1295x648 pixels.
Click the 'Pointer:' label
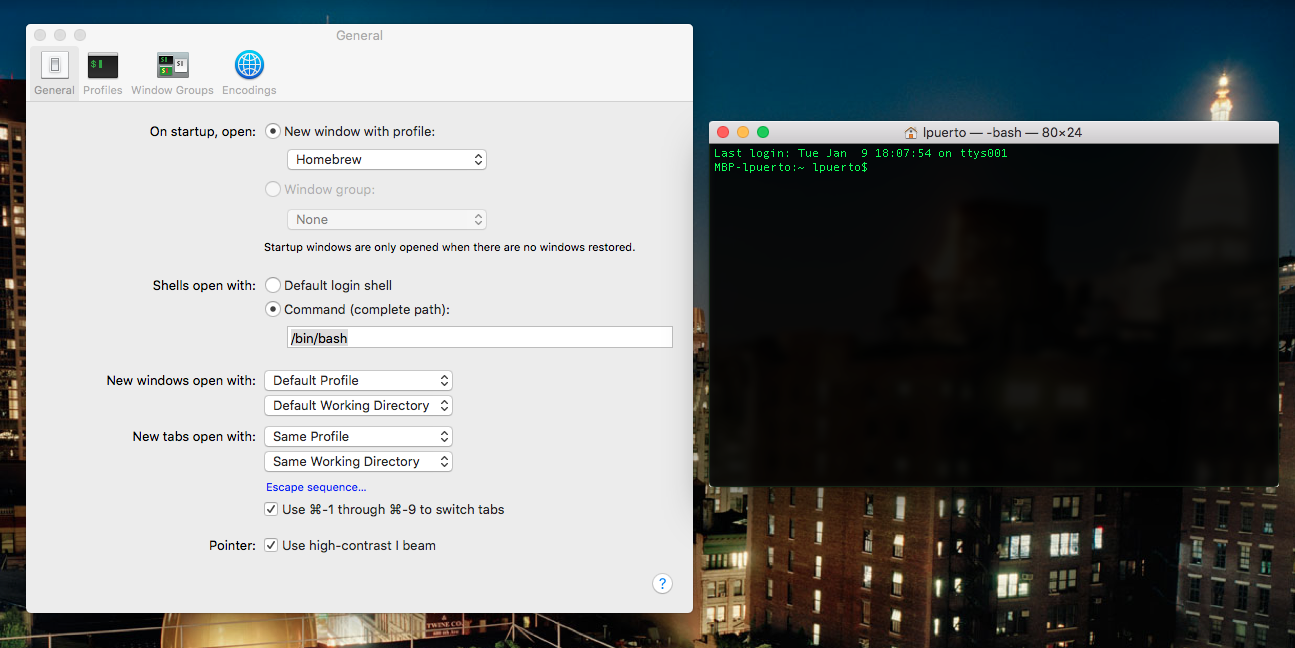232,545
